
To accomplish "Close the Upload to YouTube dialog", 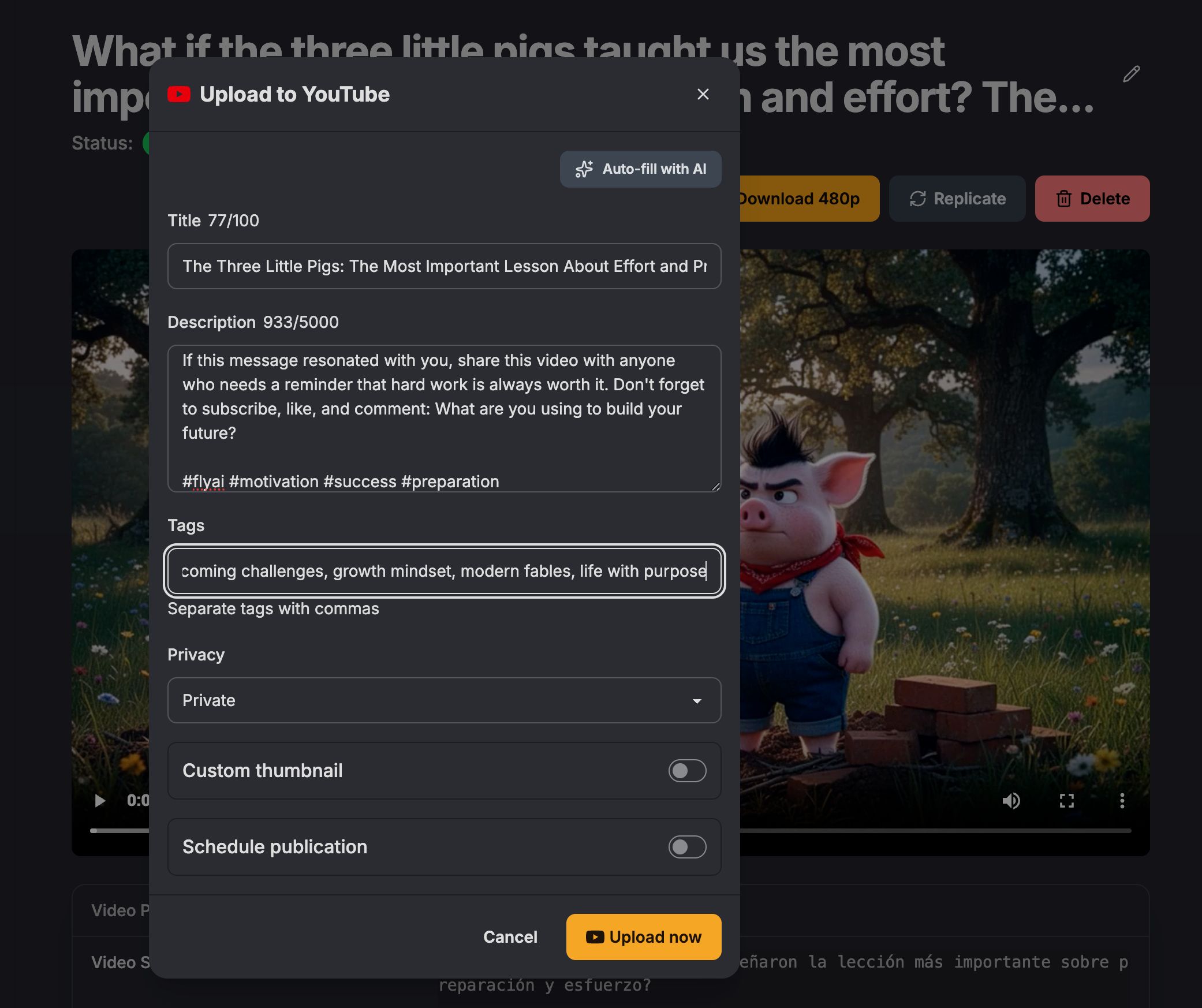I will [x=703, y=94].
